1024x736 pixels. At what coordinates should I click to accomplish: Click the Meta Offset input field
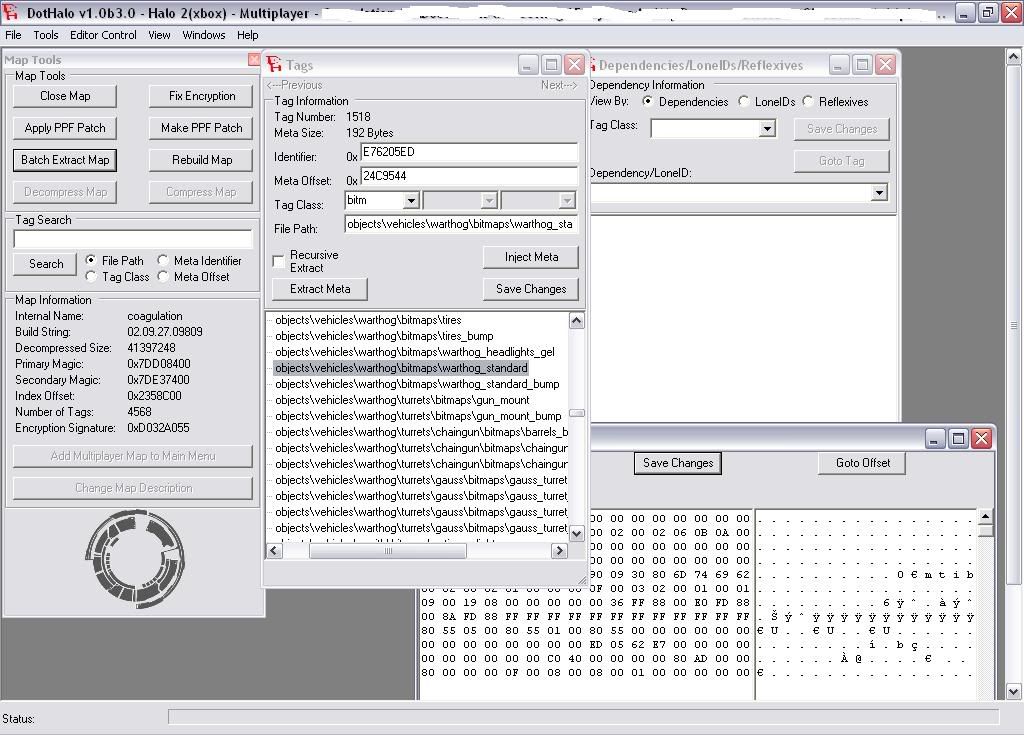tap(469, 176)
